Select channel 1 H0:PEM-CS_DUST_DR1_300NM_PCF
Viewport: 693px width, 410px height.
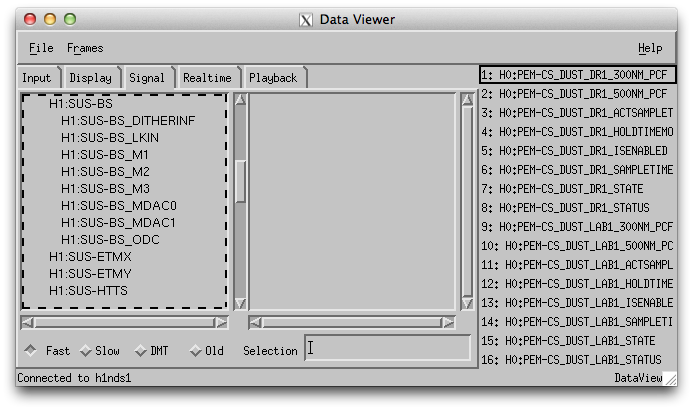(577, 75)
